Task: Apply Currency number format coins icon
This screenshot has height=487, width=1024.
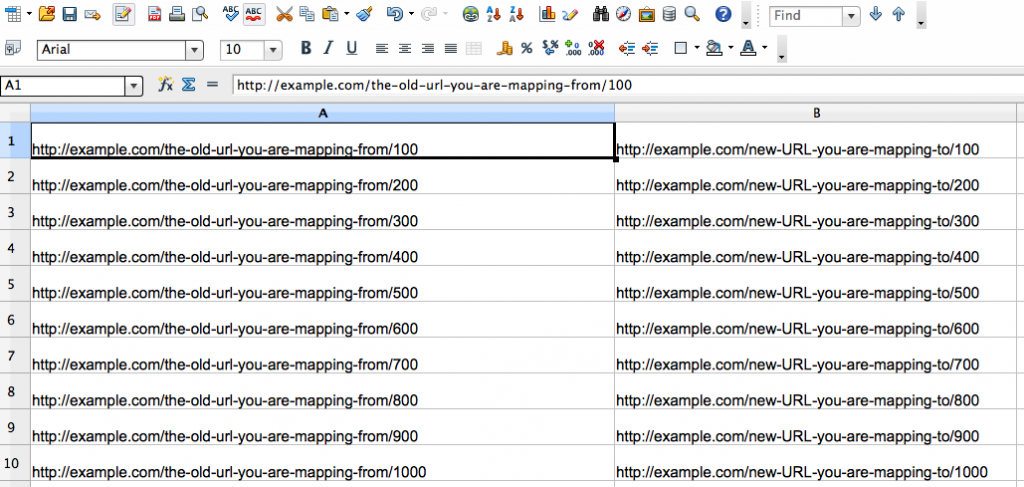Action: pyautogui.click(x=504, y=48)
